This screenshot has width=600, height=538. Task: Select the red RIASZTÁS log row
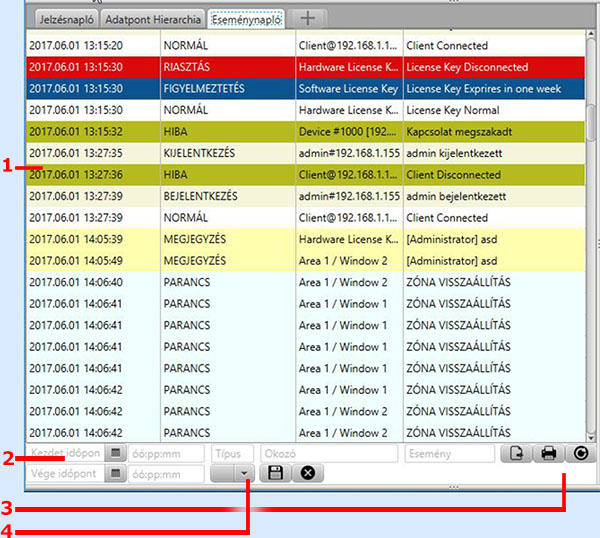coord(300,67)
